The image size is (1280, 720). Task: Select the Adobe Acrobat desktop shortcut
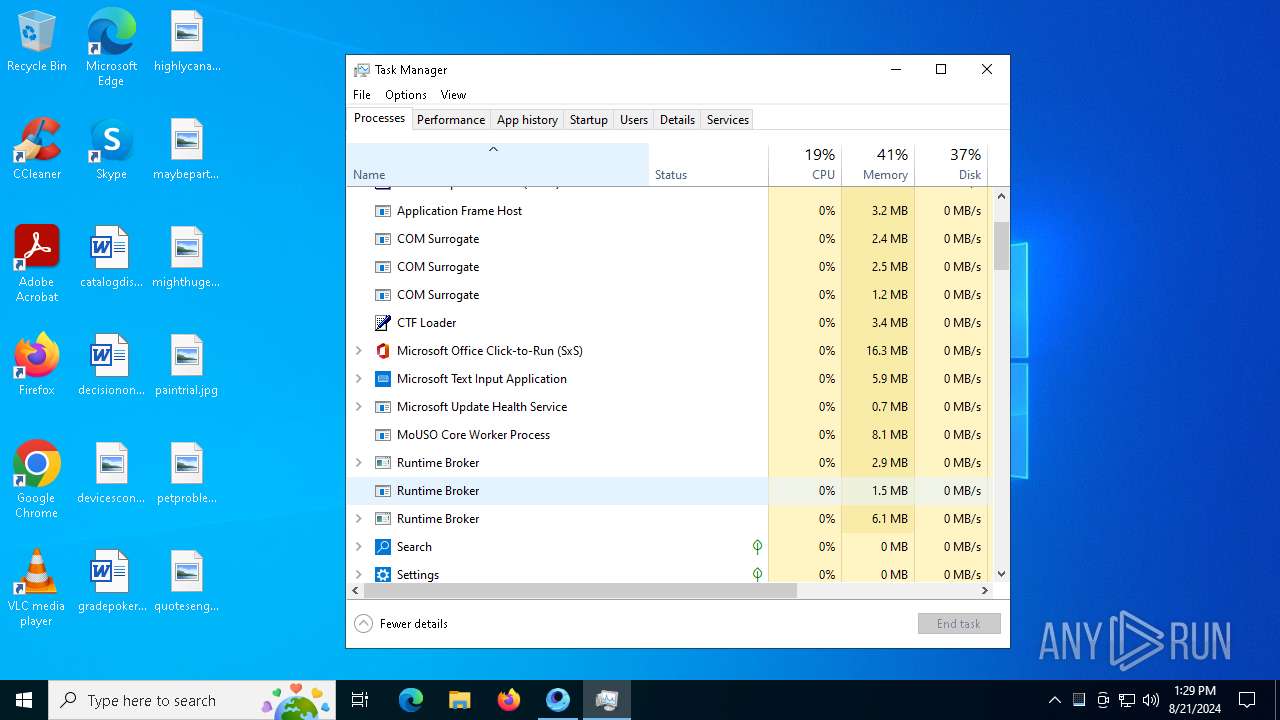[37, 264]
